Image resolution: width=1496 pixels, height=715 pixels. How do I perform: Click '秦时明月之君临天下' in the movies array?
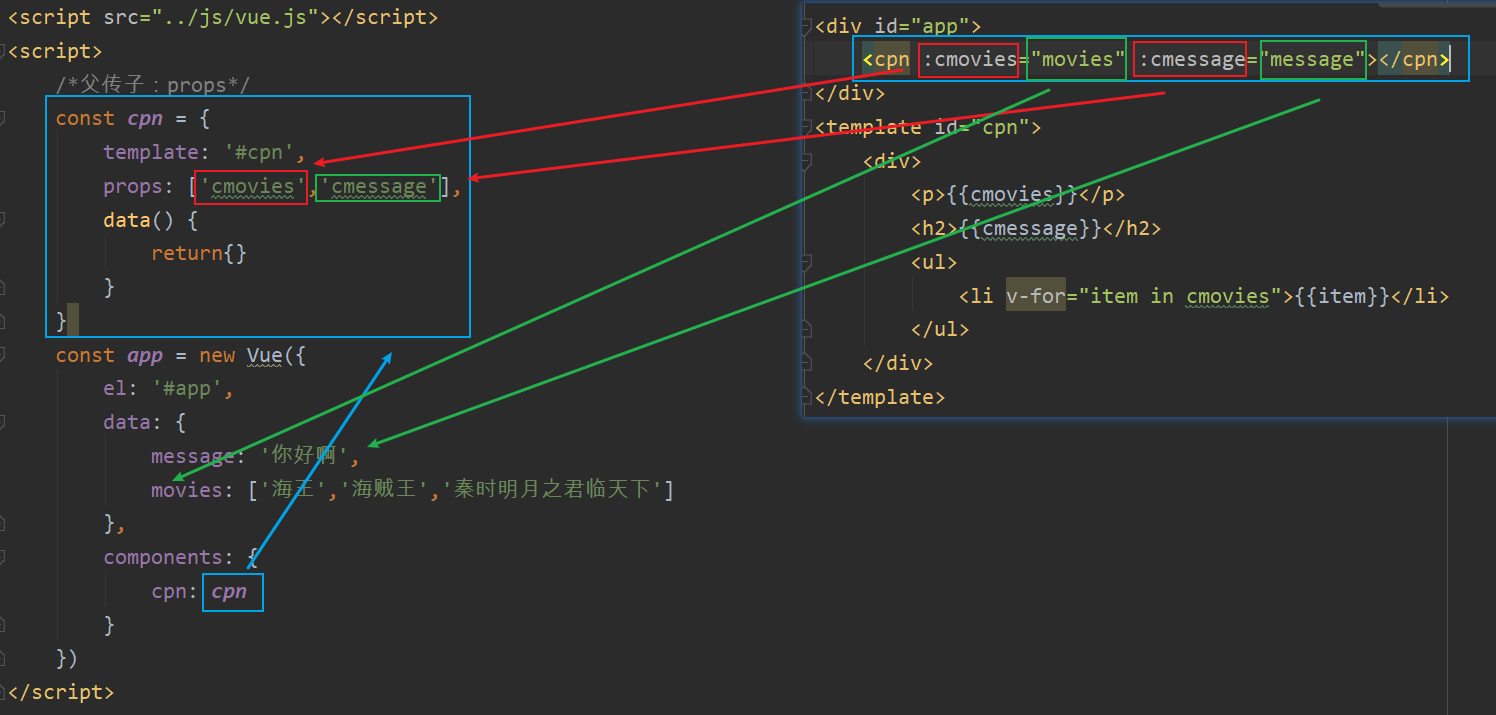point(554,490)
